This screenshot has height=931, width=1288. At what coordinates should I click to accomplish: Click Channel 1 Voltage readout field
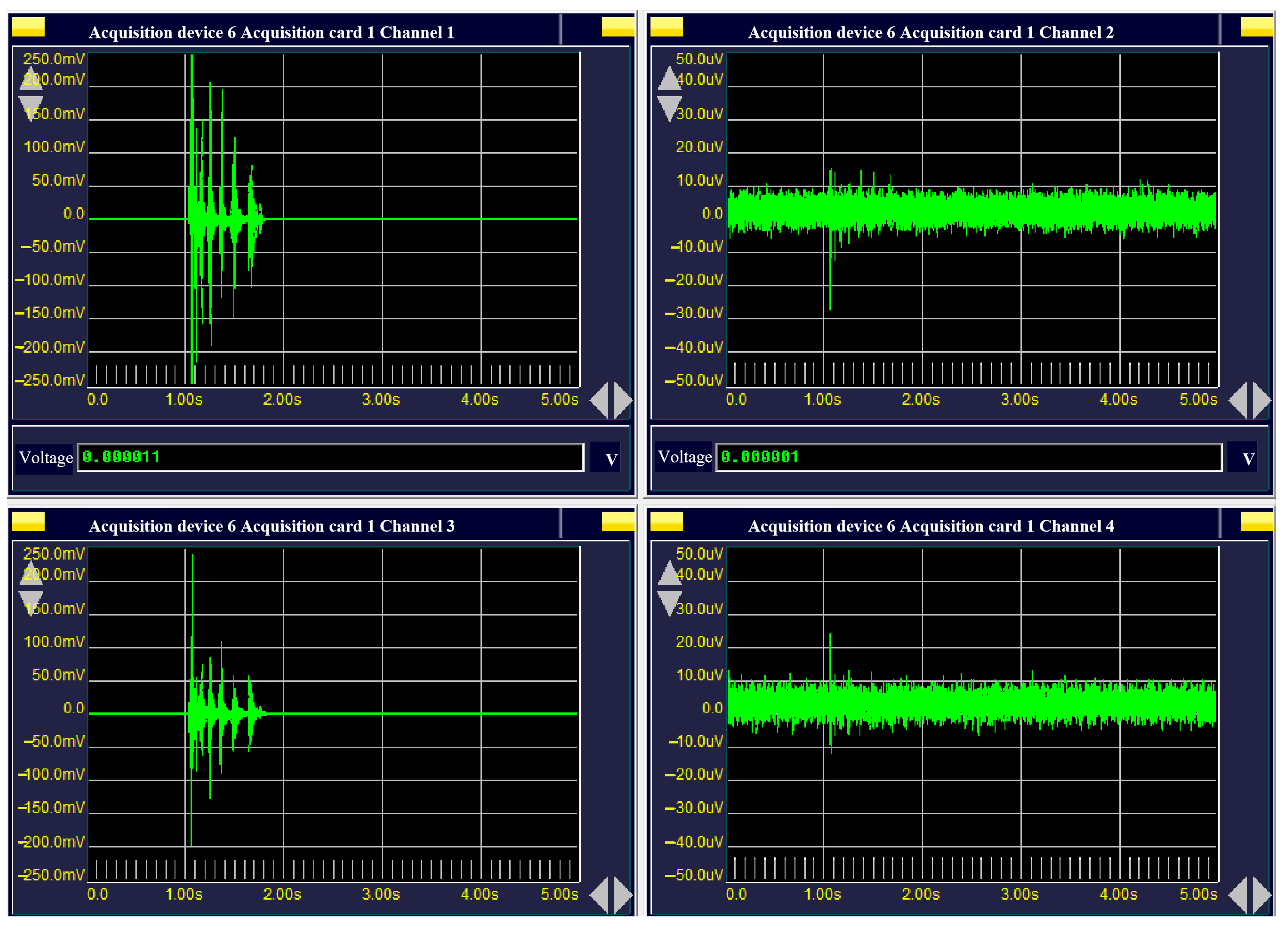330,457
